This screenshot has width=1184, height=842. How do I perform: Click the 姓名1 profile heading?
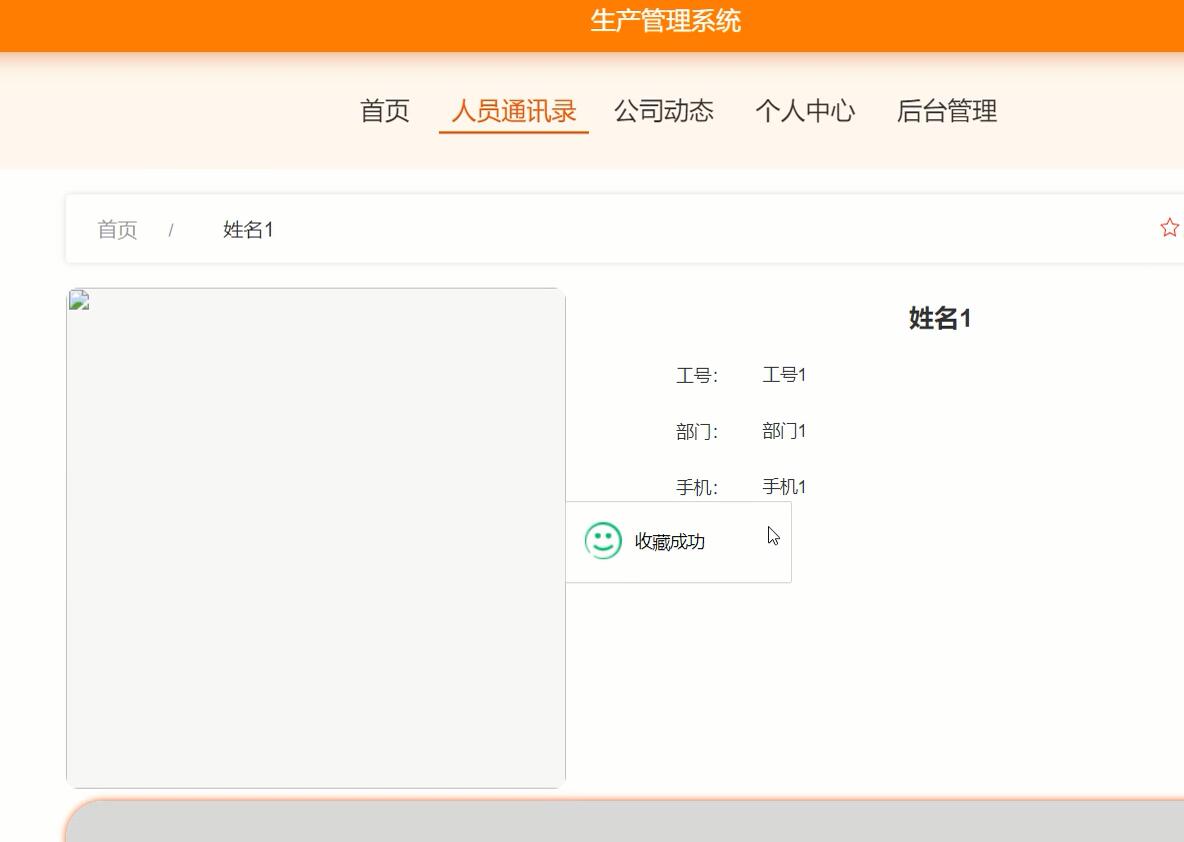point(941,318)
